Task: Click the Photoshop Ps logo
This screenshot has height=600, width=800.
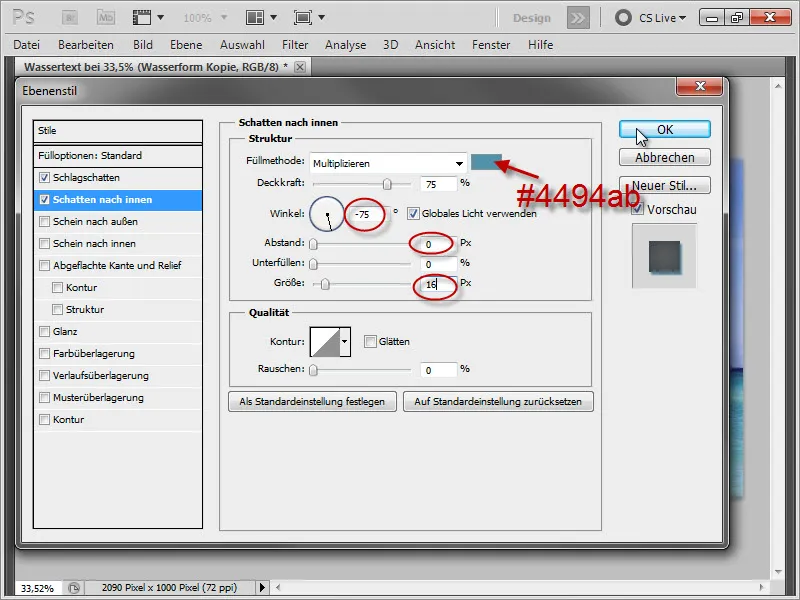Action: pos(23,17)
